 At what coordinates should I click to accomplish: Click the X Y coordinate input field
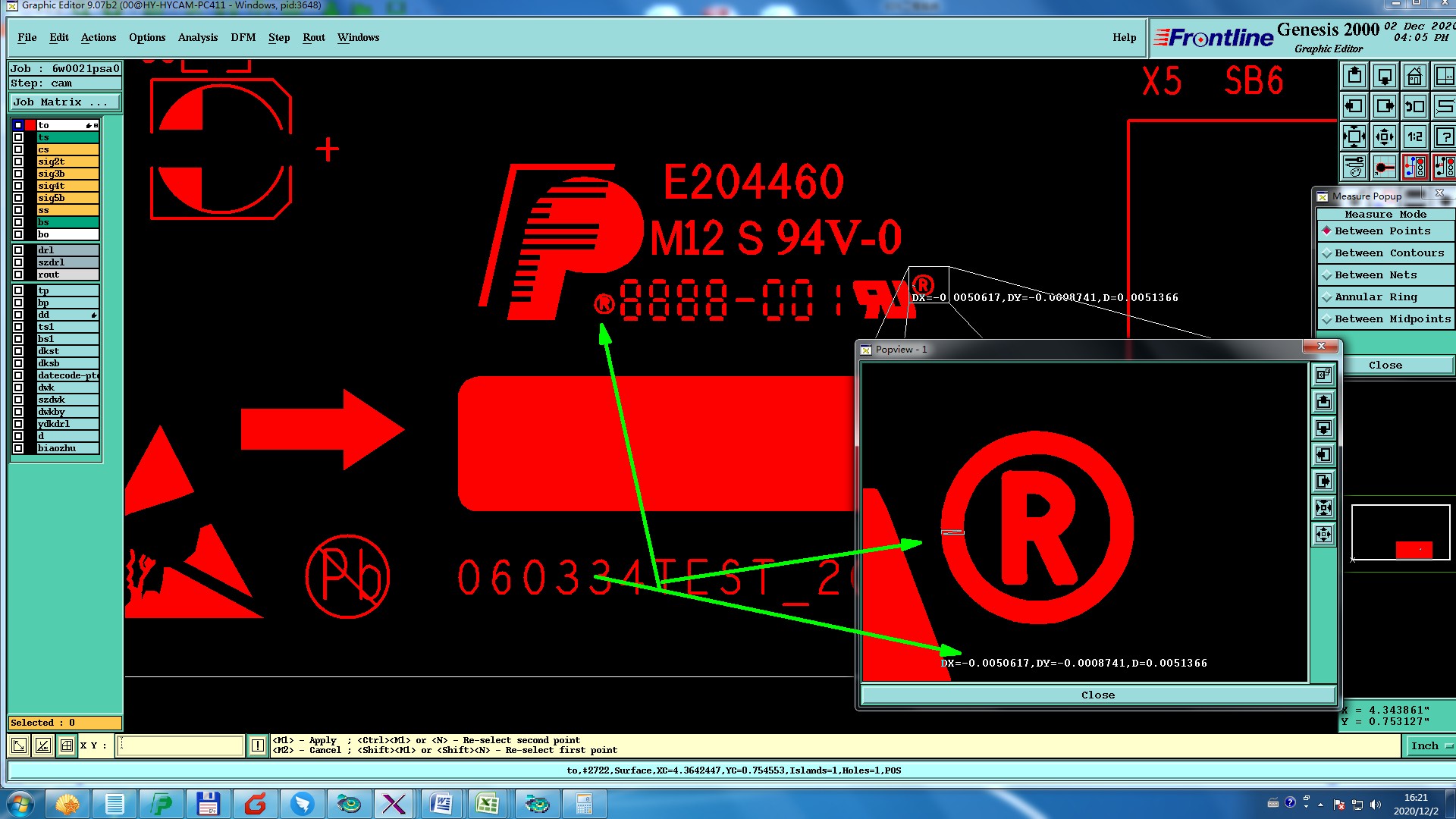180,746
